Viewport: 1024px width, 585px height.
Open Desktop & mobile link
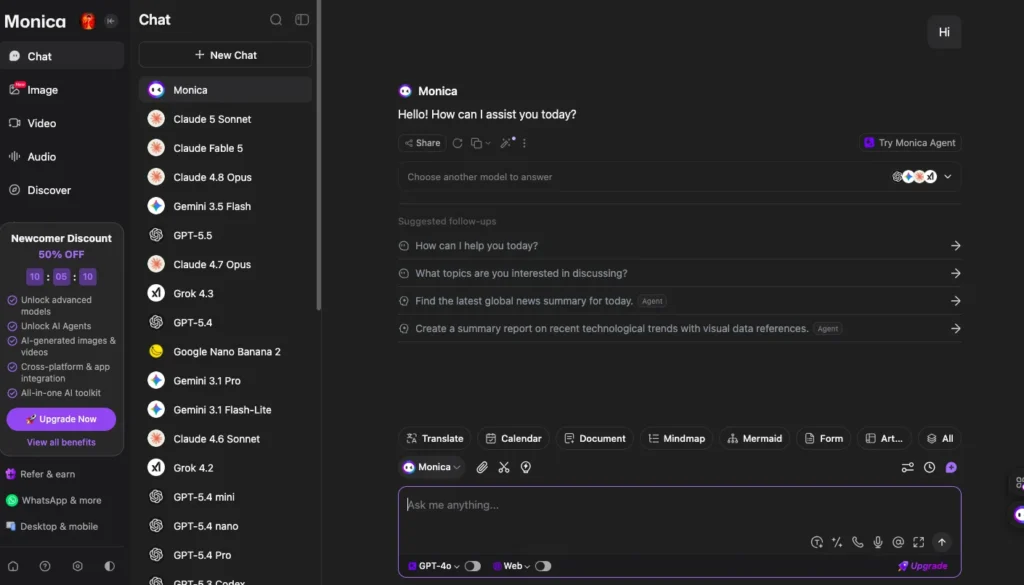coord(52,526)
